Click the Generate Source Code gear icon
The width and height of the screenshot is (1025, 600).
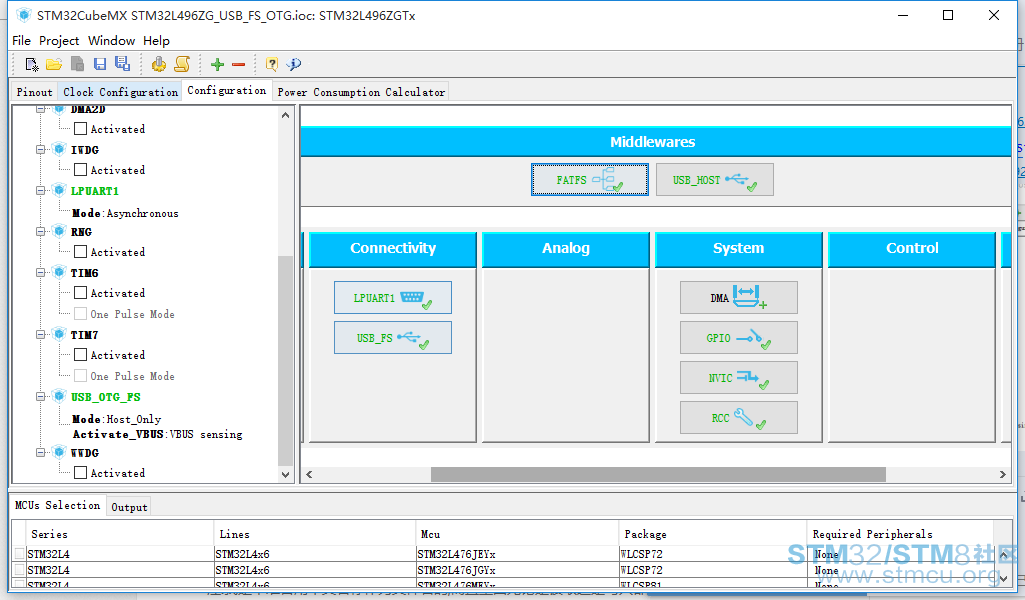tap(158, 64)
